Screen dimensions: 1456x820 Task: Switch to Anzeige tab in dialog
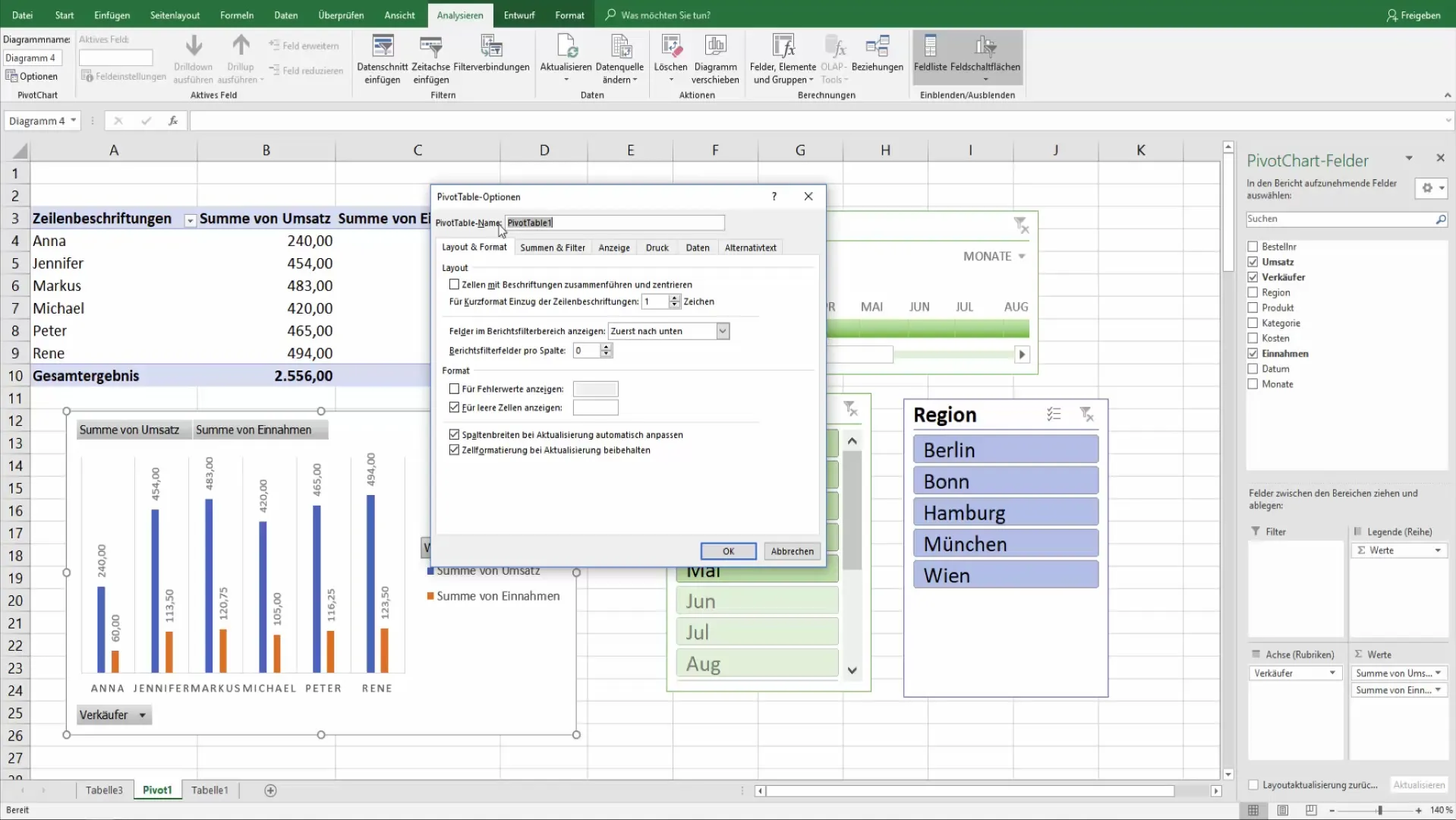[614, 248]
